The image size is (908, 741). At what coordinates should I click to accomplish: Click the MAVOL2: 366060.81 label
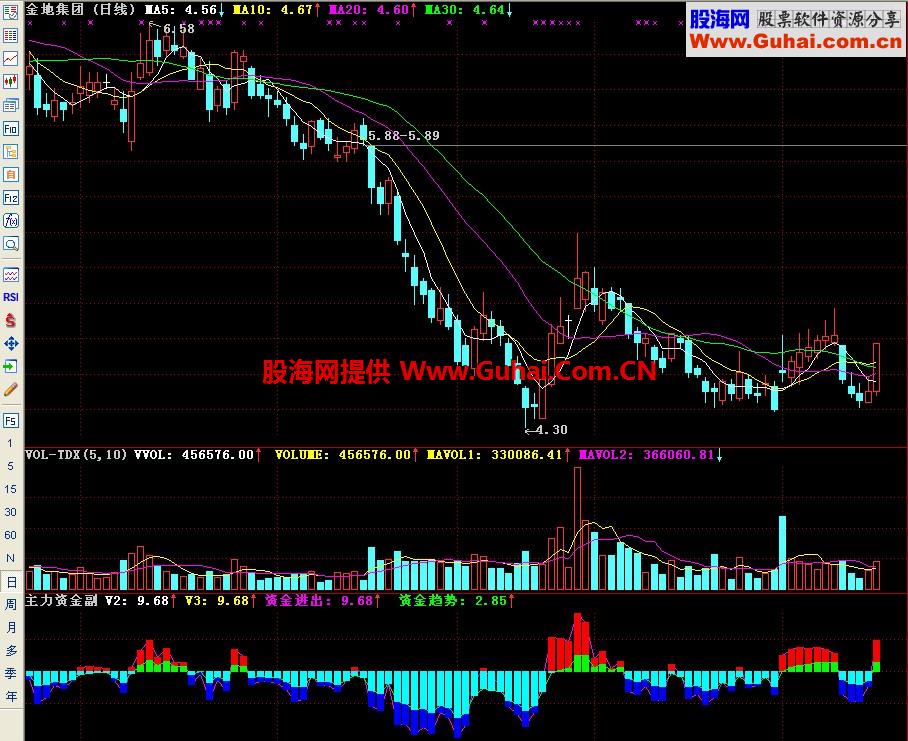pyautogui.click(x=650, y=455)
